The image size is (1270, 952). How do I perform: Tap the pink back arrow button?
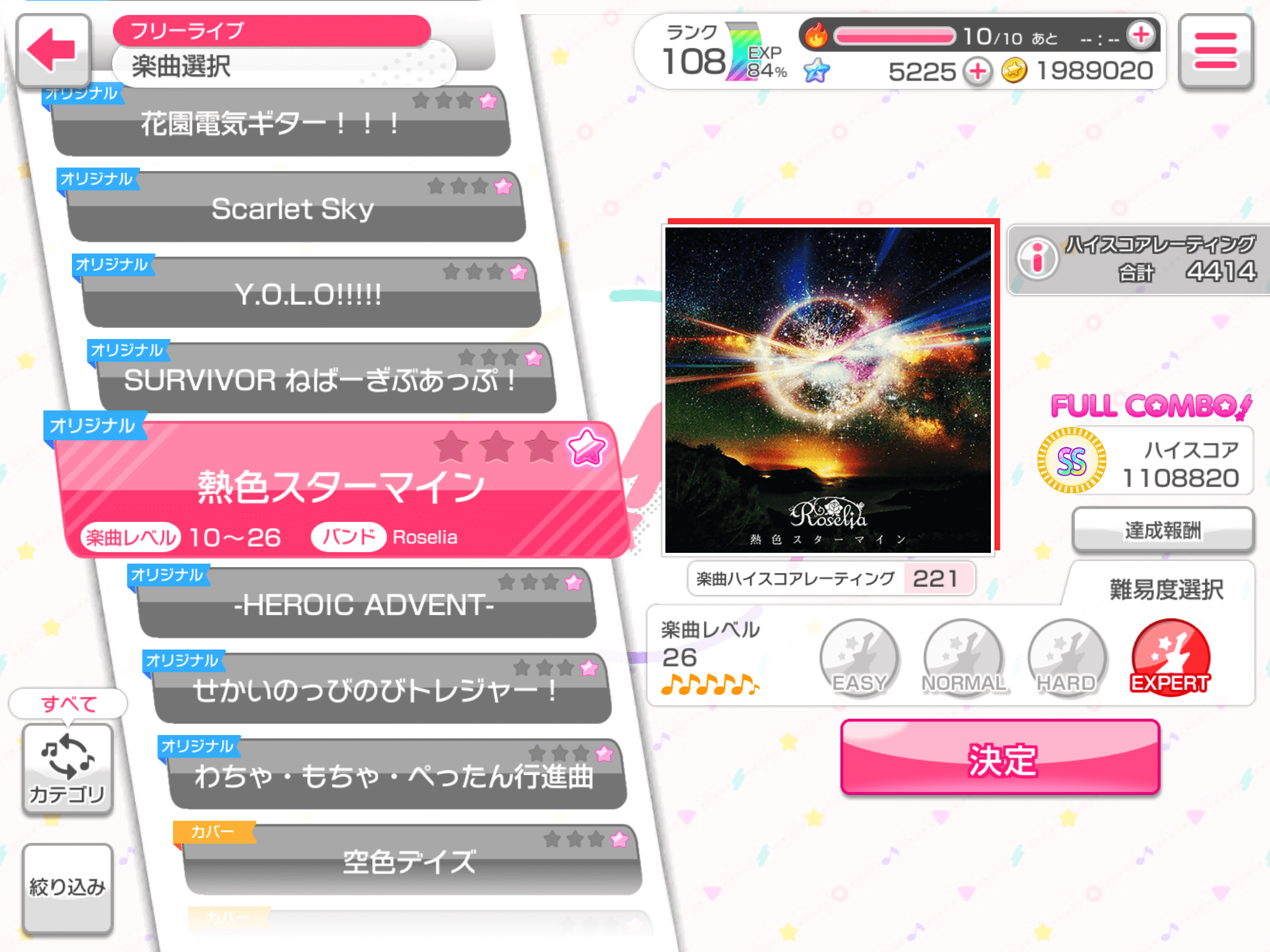click(x=54, y=51)
